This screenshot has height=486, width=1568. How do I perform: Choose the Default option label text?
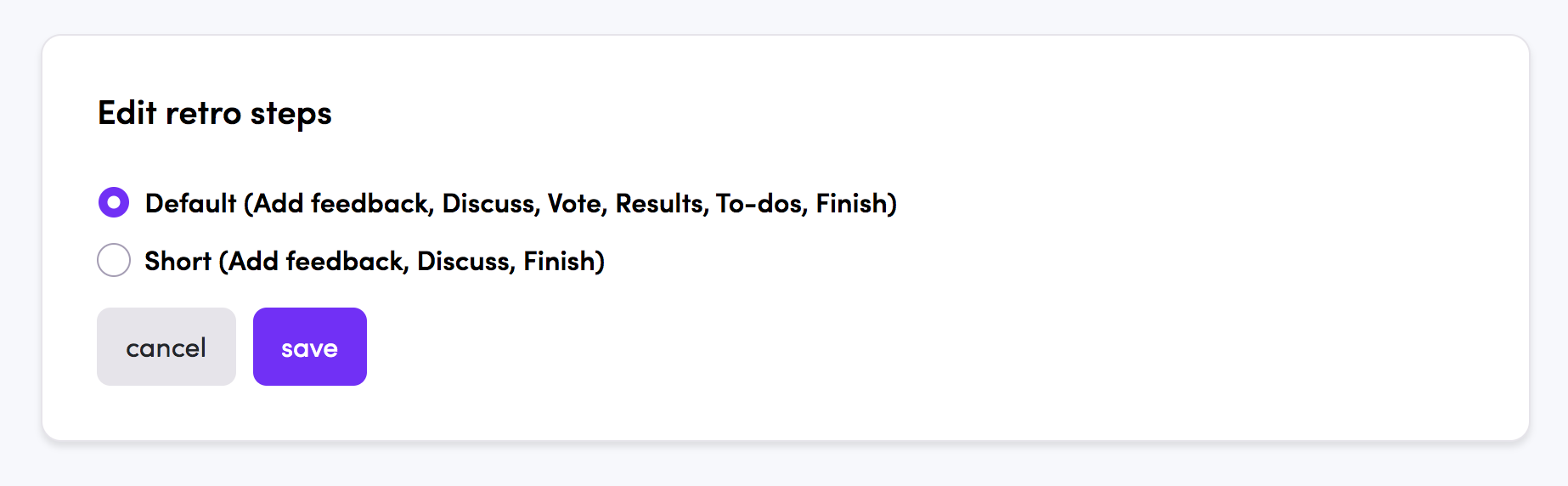(x=521, y=203)
